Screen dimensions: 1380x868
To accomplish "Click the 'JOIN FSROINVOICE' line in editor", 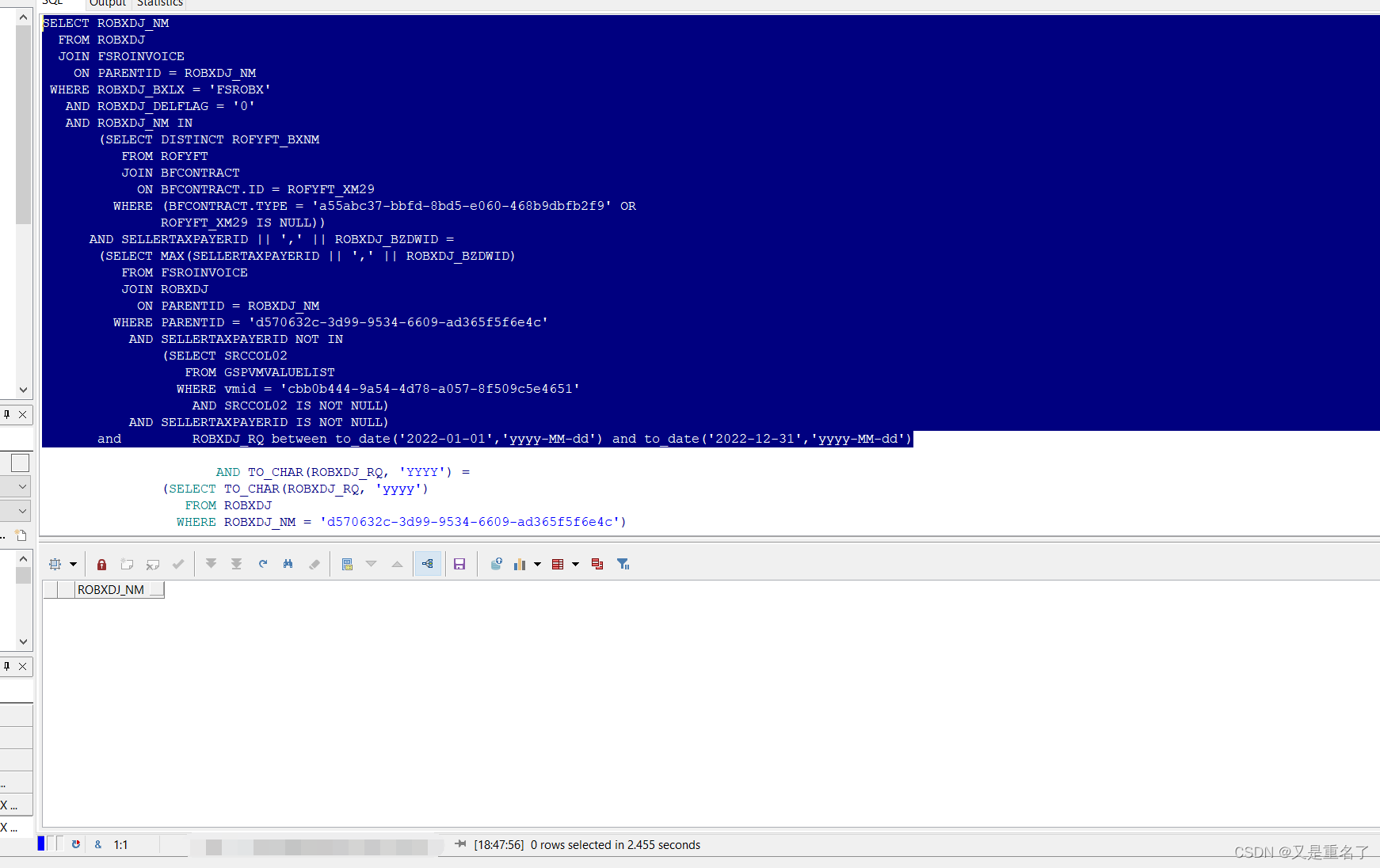I will (x=121, y=56).
